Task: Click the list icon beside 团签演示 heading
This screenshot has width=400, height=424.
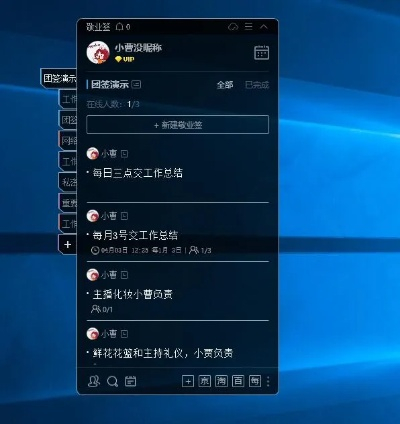Action: tap(136, 84)
